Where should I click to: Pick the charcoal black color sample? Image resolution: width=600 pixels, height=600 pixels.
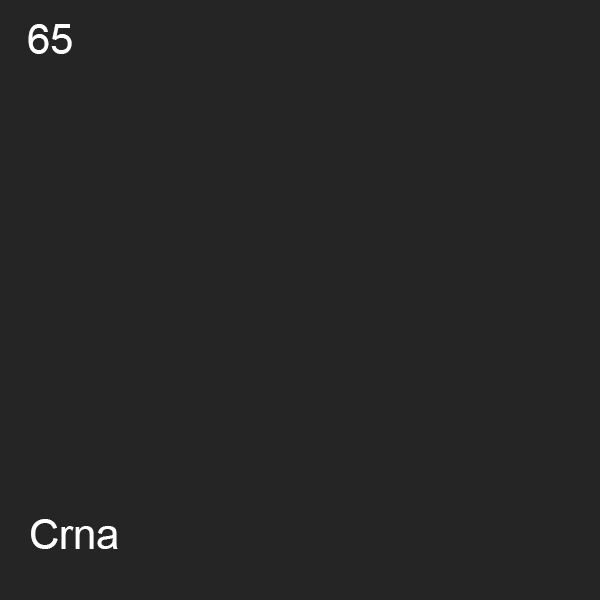point(300,300)
